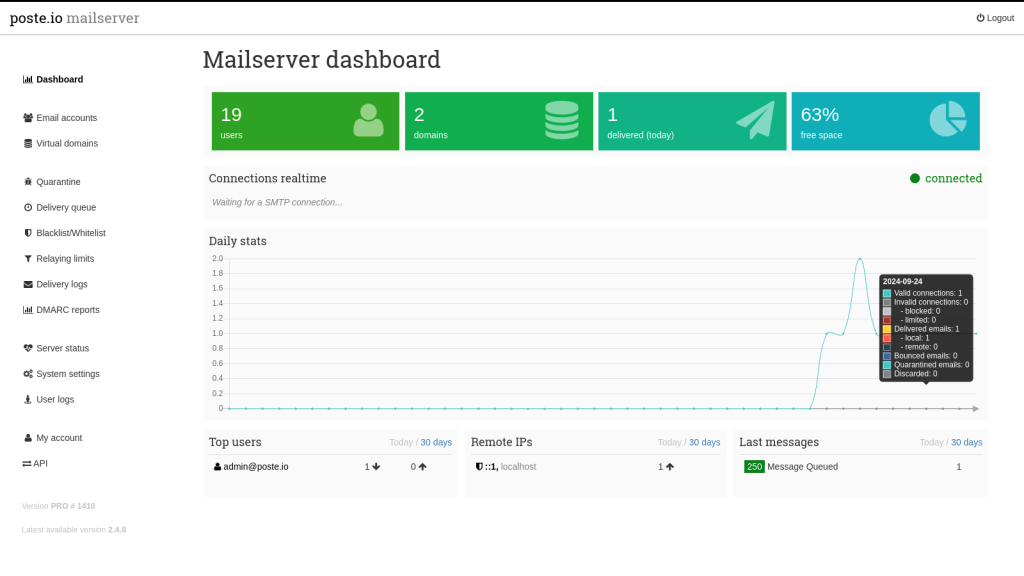This screenshot has height=576, width=1024.
Task: Click the Server status heartbeat icon
Action: 27,348
